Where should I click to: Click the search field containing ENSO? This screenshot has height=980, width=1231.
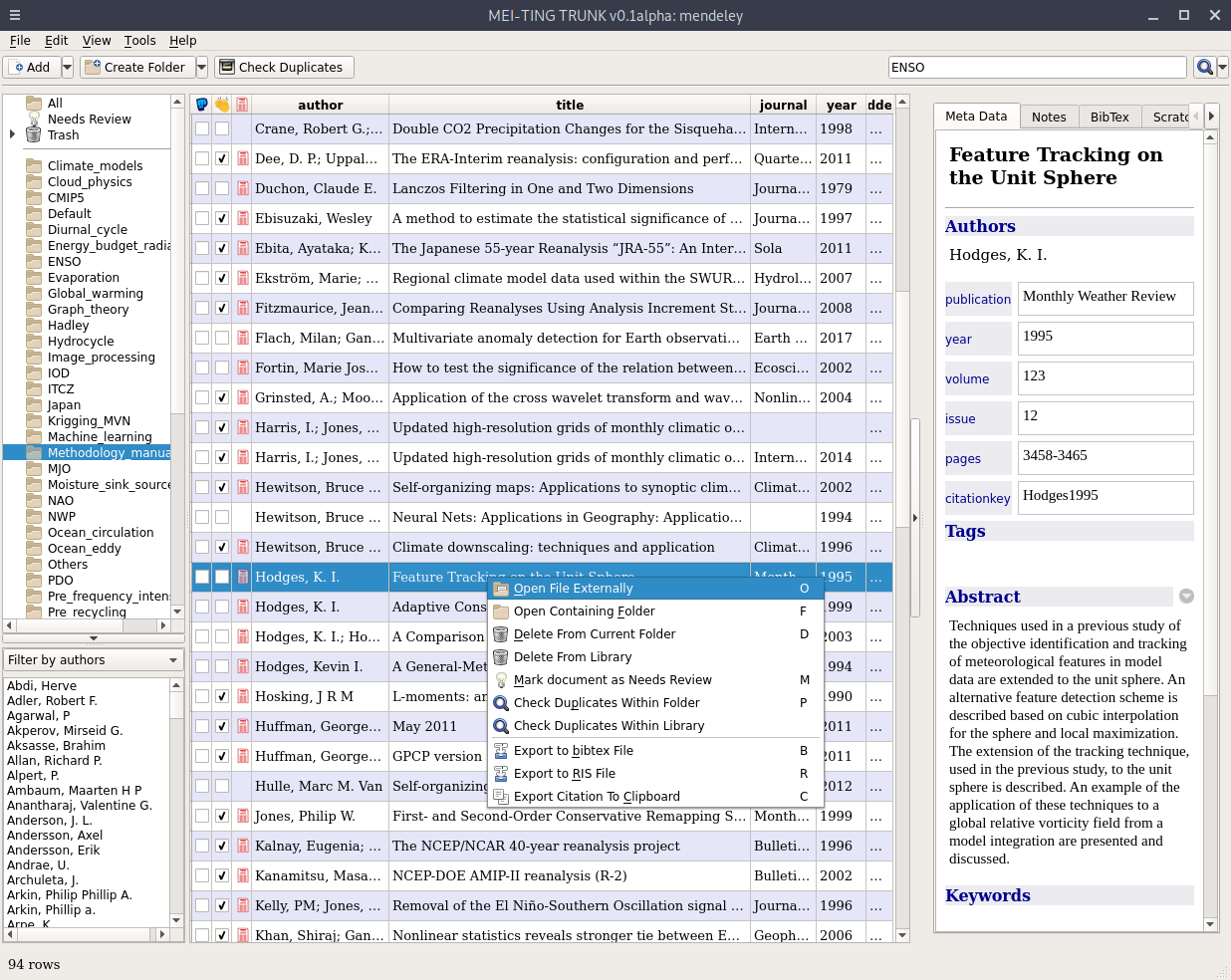point(1037,67)
